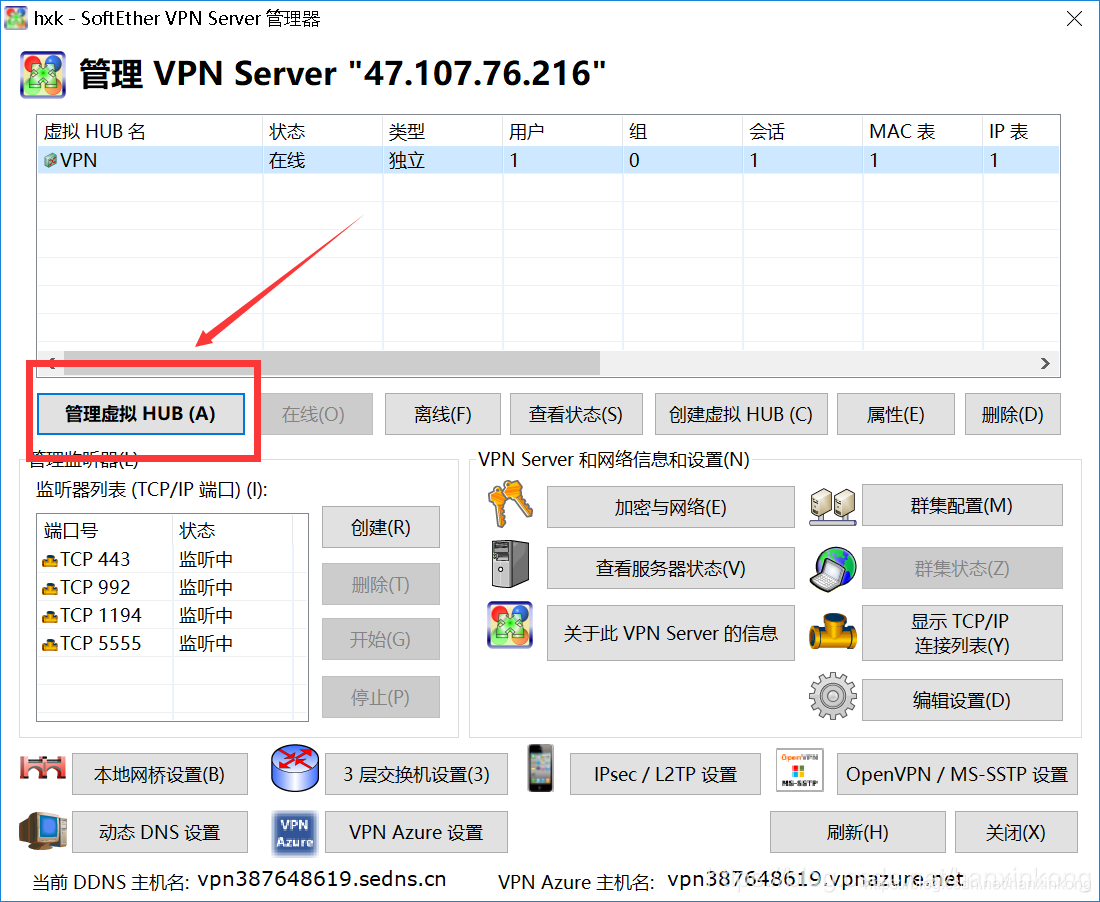Click the listener 开始(G) button
1100x902 pixels.
point(381,639)
